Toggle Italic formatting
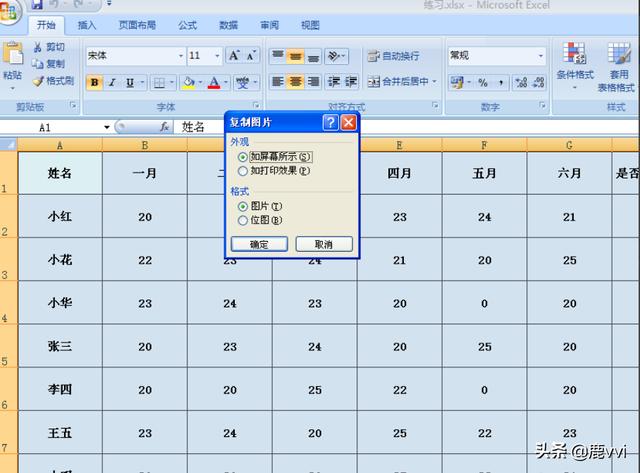The width and height of the screenshot is (640, 473). 112,82
